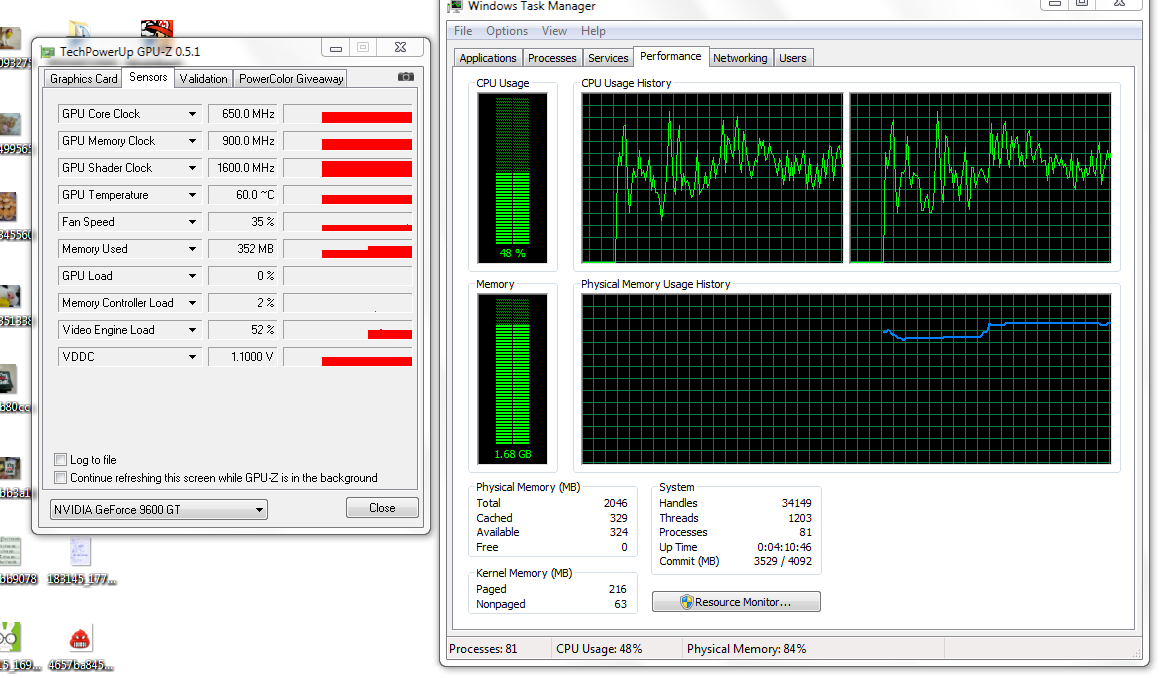Image resolution: width=1161 pixels, height=678 pixels.
Task: Click the Close button in GPU-Z
Action: (382, 508)
